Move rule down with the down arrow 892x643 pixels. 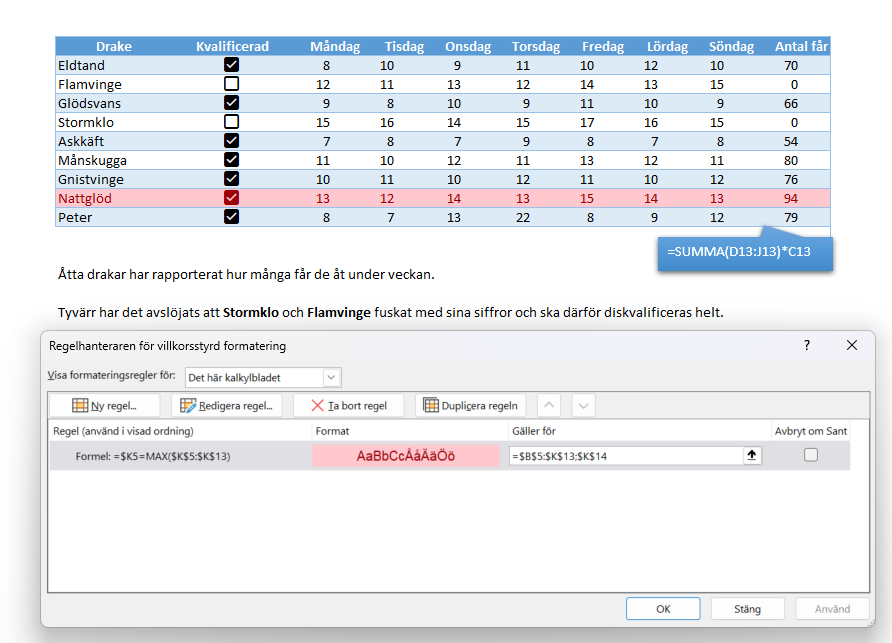pos(583,406)
